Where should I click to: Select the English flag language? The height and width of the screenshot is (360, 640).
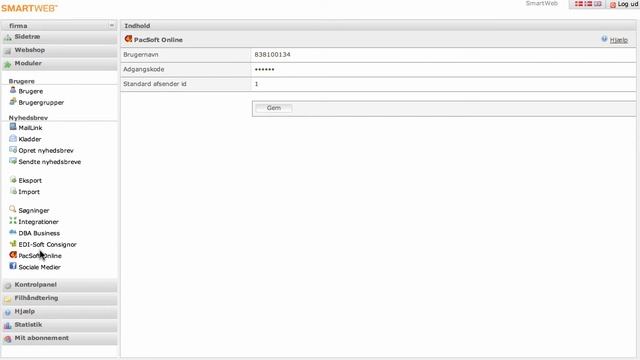coord(598,4)
